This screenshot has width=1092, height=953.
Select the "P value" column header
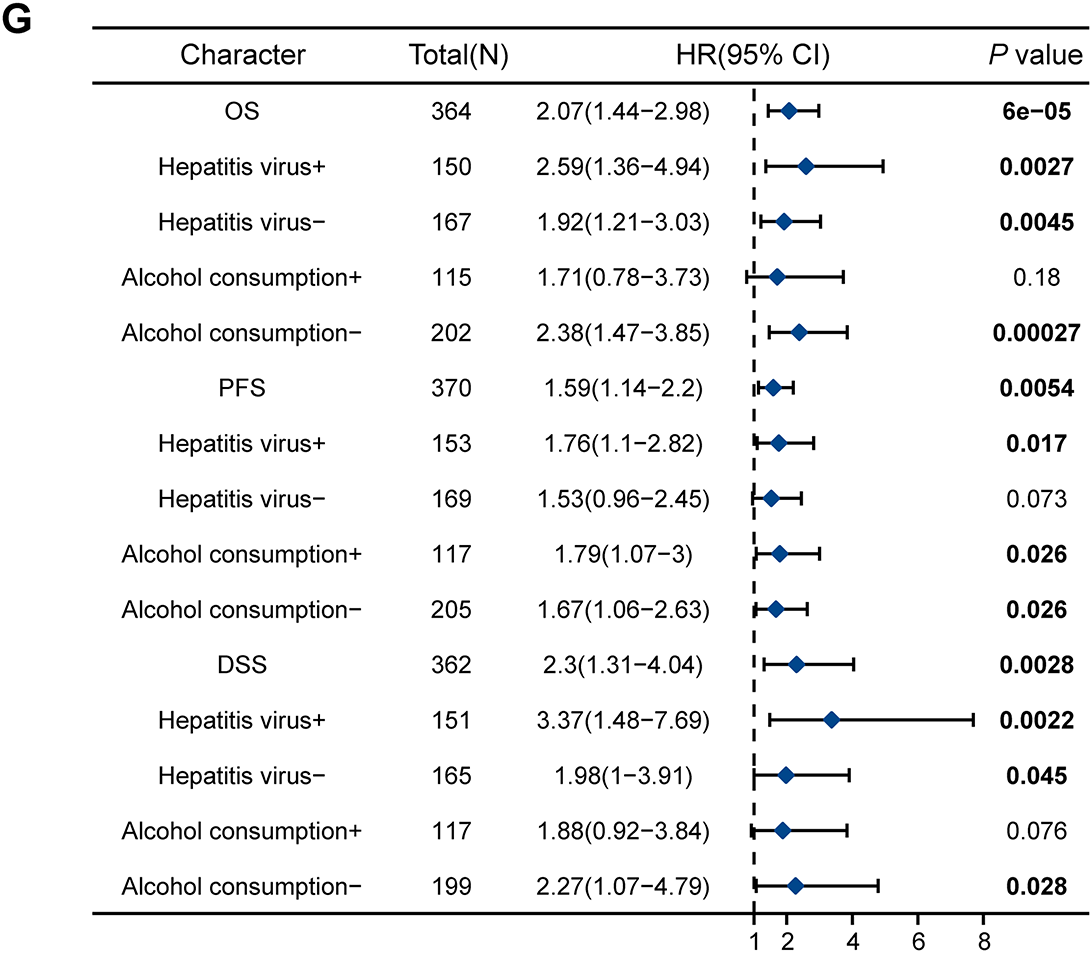(x=1033, y=55)
